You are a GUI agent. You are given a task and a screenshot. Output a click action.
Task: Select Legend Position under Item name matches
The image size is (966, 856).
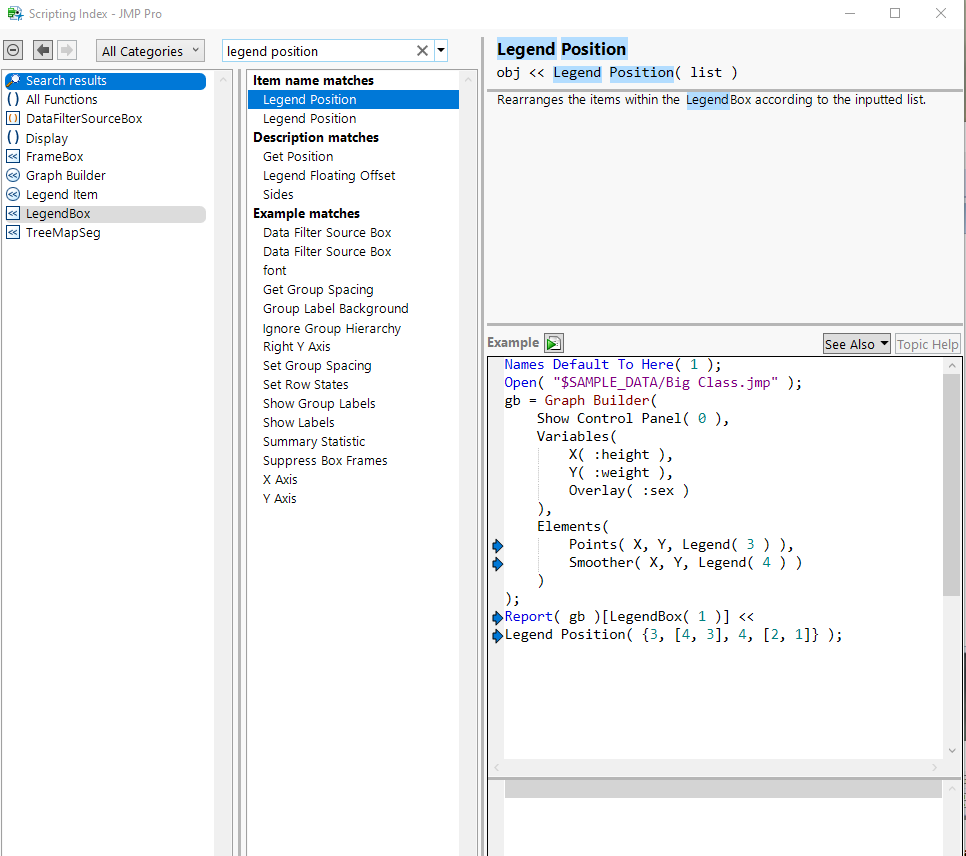(x=311, y=99)
